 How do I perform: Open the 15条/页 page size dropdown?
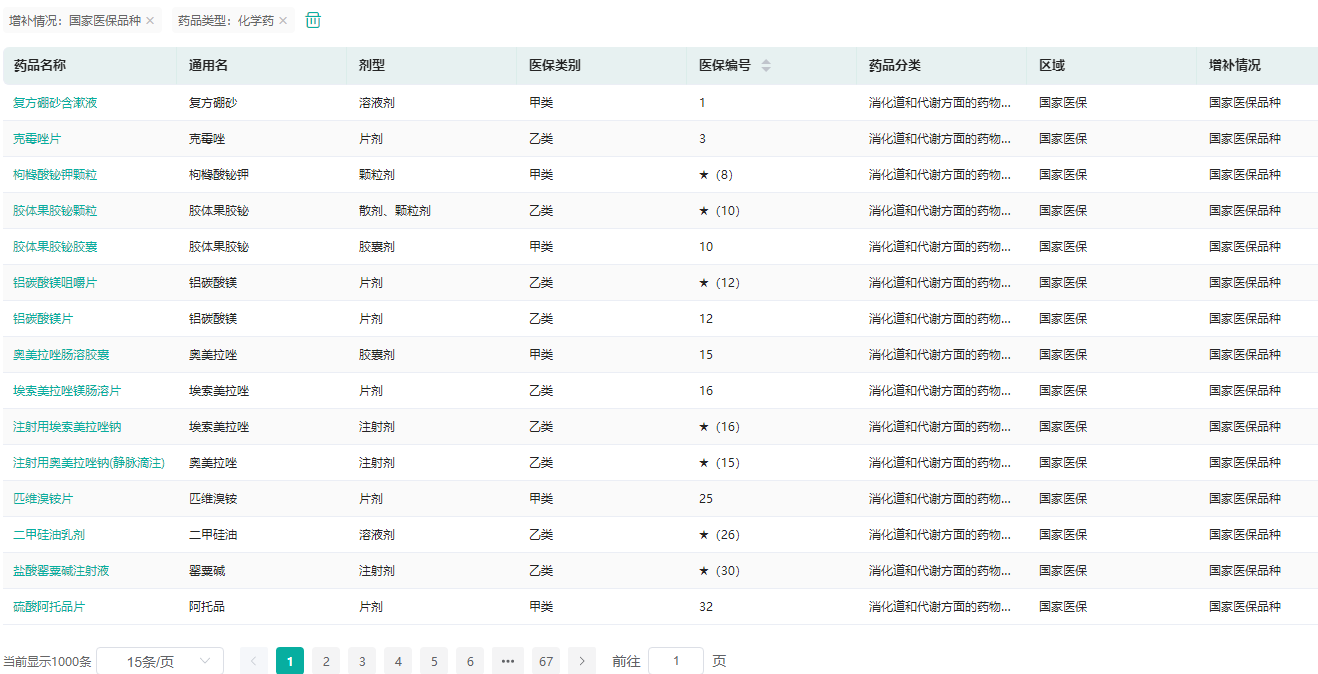click(160, 661)
